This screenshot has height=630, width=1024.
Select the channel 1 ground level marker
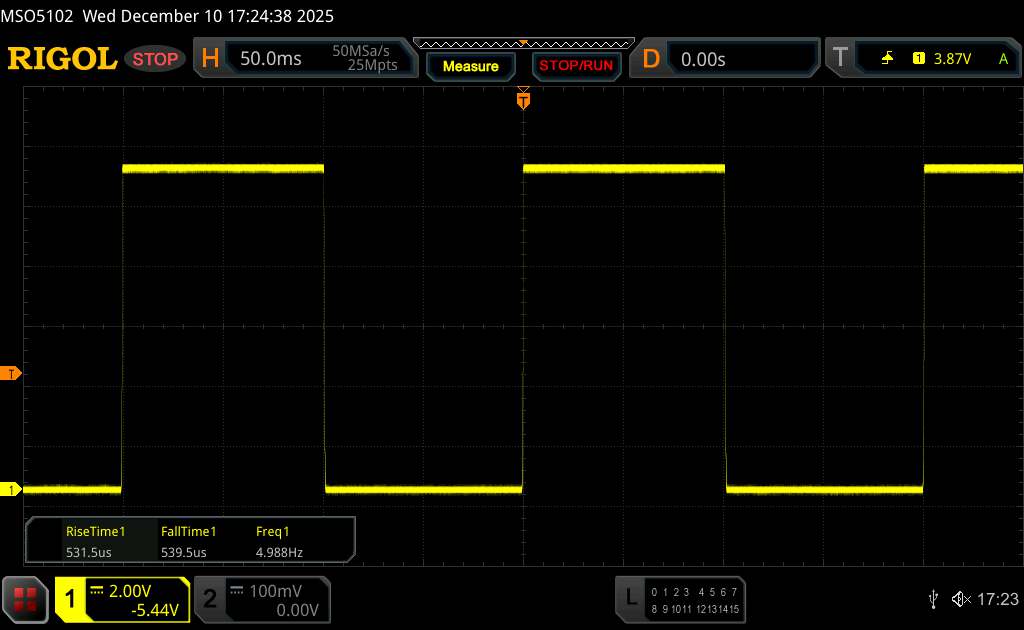coord(12,489)
